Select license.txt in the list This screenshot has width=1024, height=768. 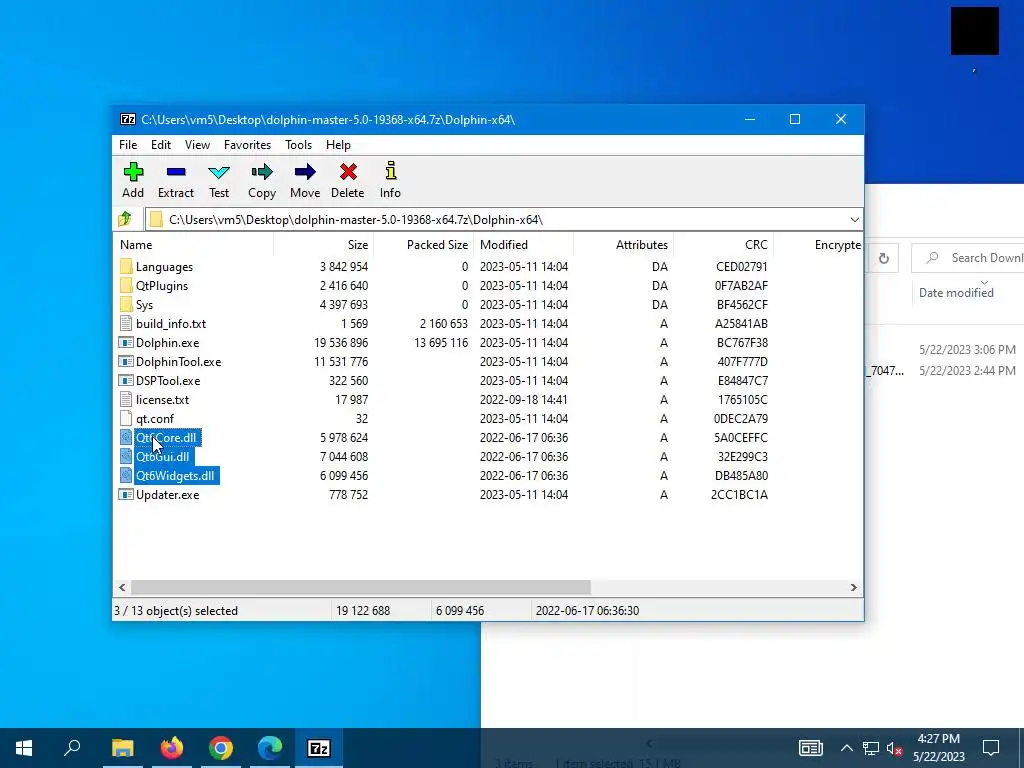tap(163, 400)
